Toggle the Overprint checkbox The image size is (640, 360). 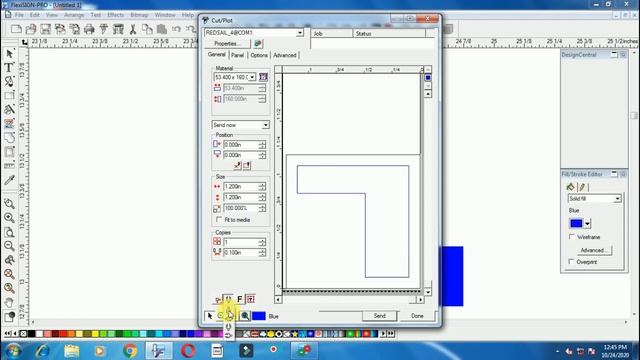tap(572, 262)
